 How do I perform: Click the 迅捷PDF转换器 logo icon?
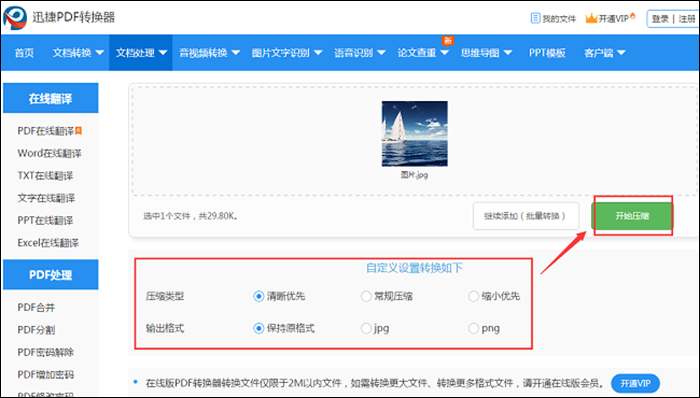pos(15,18)
